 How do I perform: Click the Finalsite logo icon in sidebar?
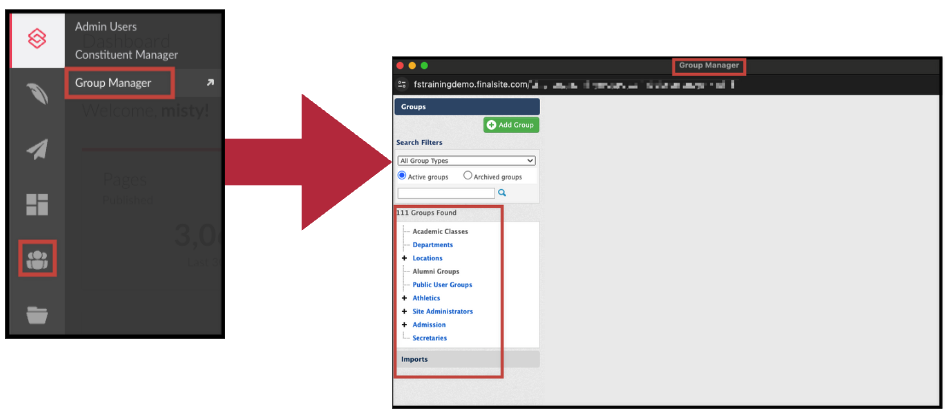click(38, 40)
